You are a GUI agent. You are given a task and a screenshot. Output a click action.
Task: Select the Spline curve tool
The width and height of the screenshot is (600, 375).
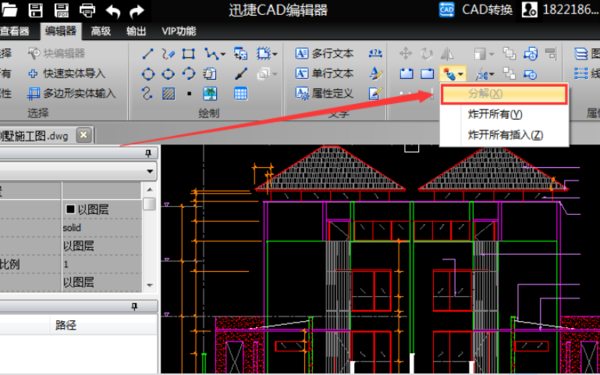click(x=147, y=94)
